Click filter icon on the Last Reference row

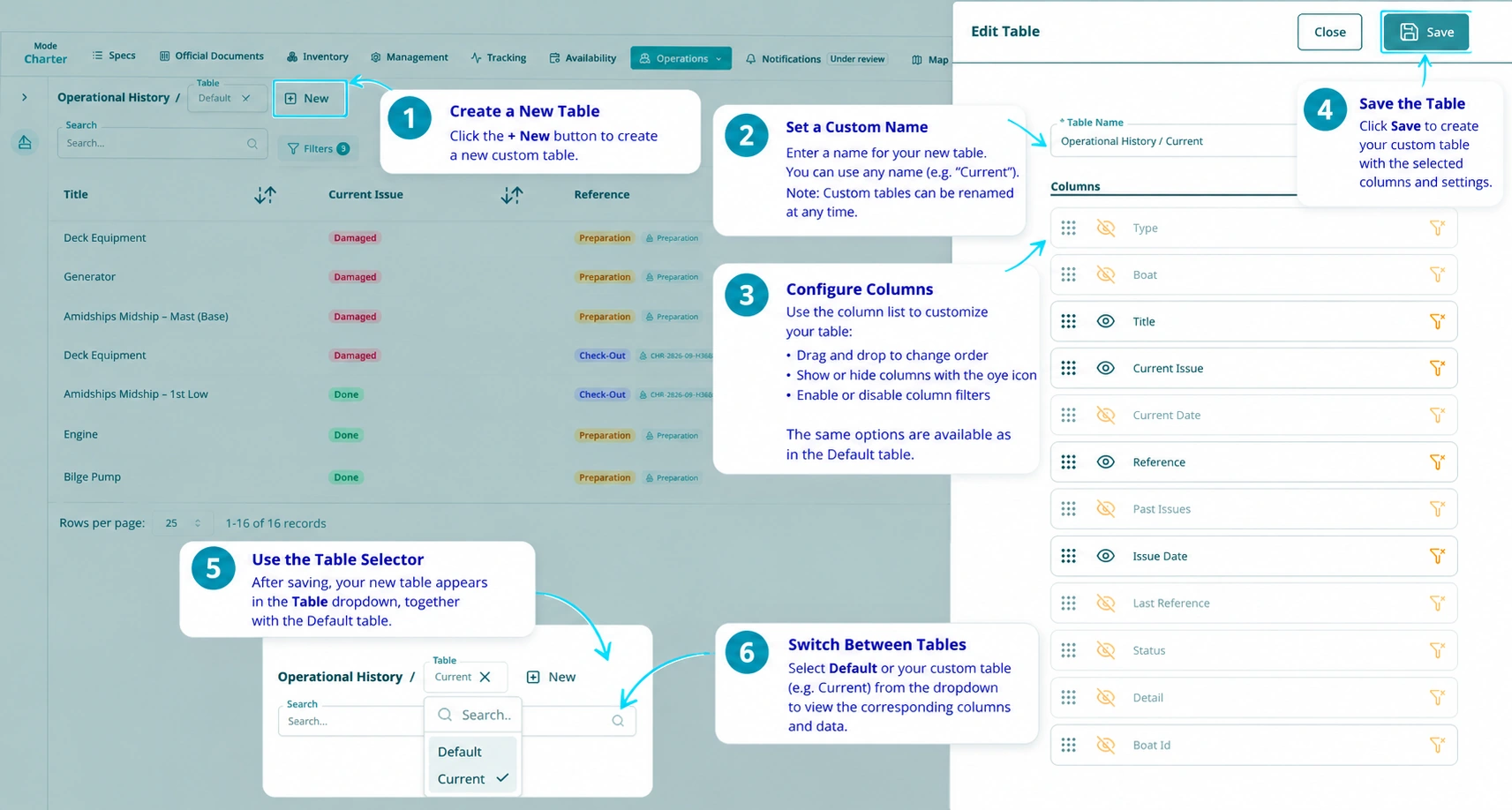click(x=1437, y=604)
